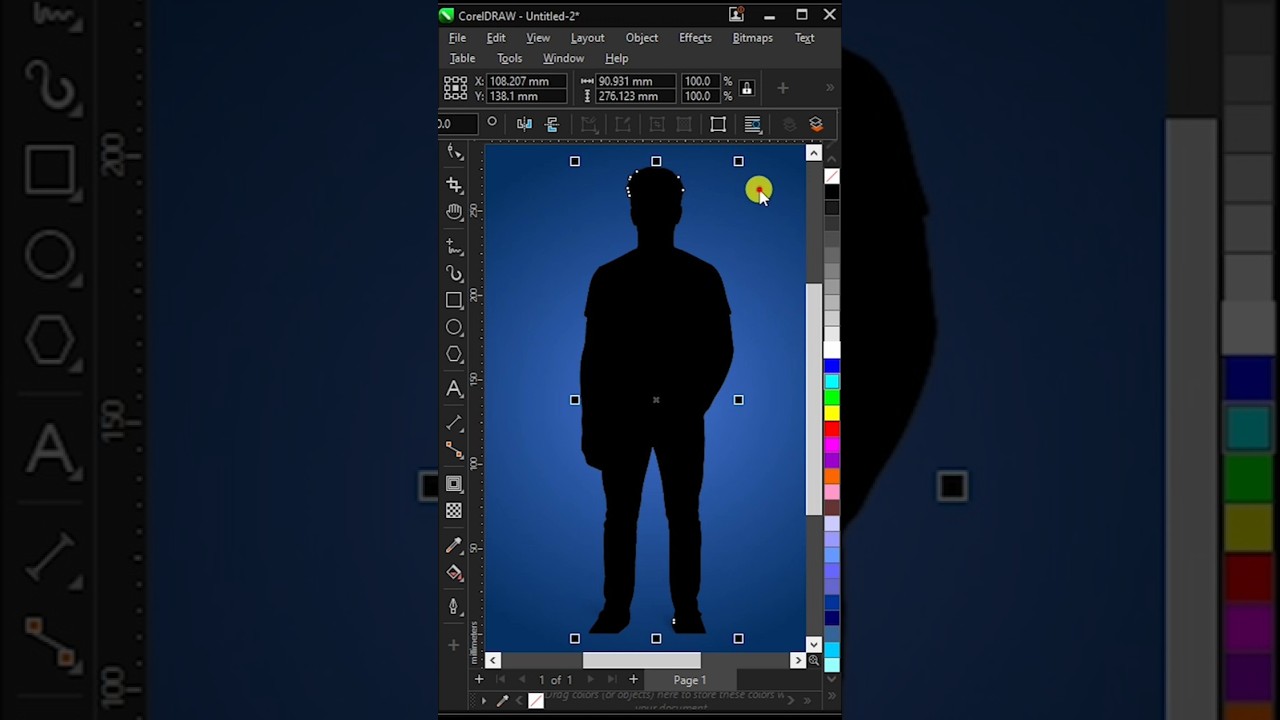
Task: Click the vertical scrollbar up arrow
Action: pyautogui.click(x=813, y=153)
